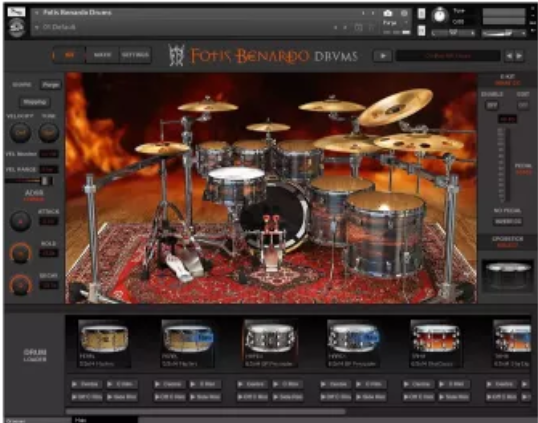Go to next instrument using header arrow
This screenshot has height=423, width=538.
[x=373, y=13]
